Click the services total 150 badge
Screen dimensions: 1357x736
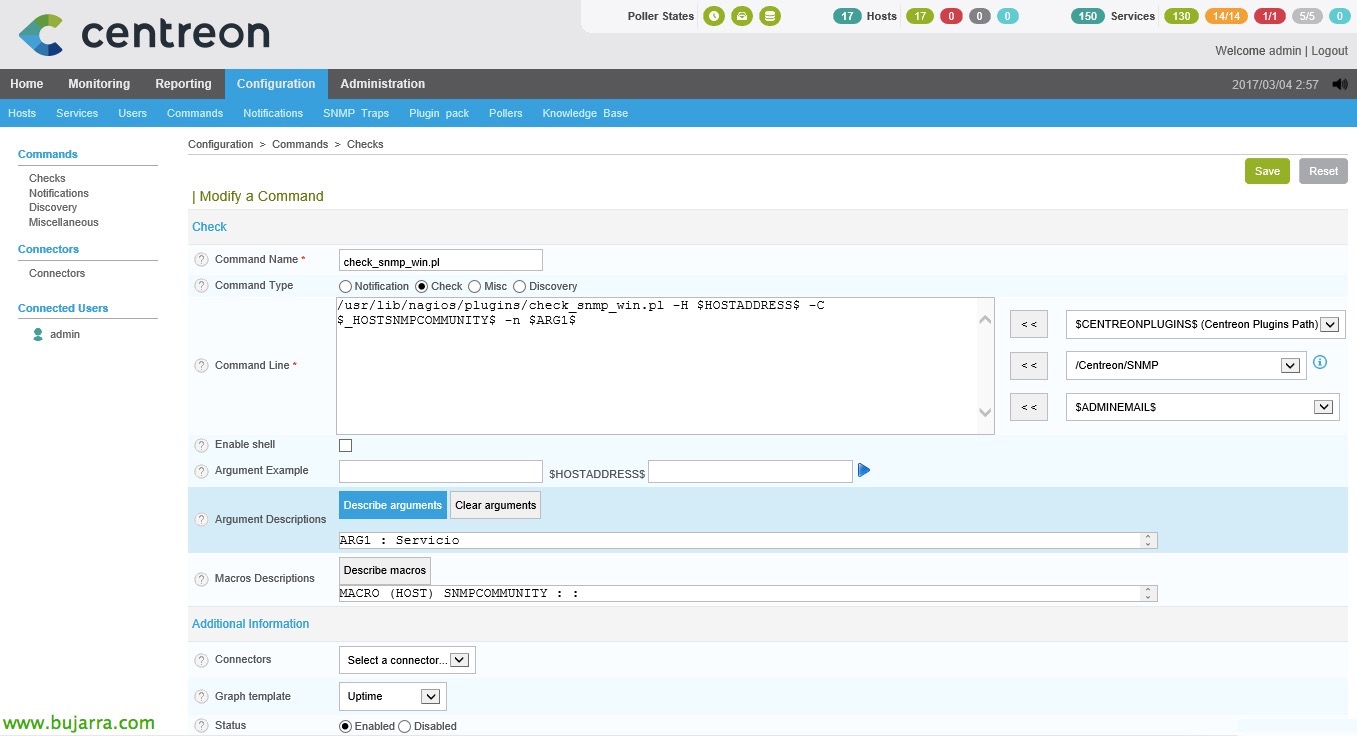pyautogui.click(x=1087, y=16)
